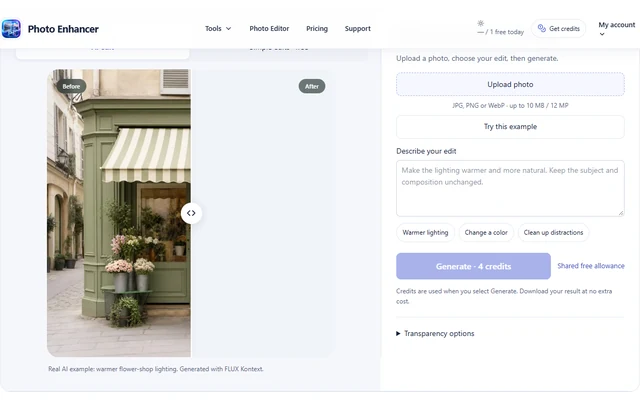Viewport: 640px width, 400px height.
Task: Expand the My account menu
Action: 616,29
